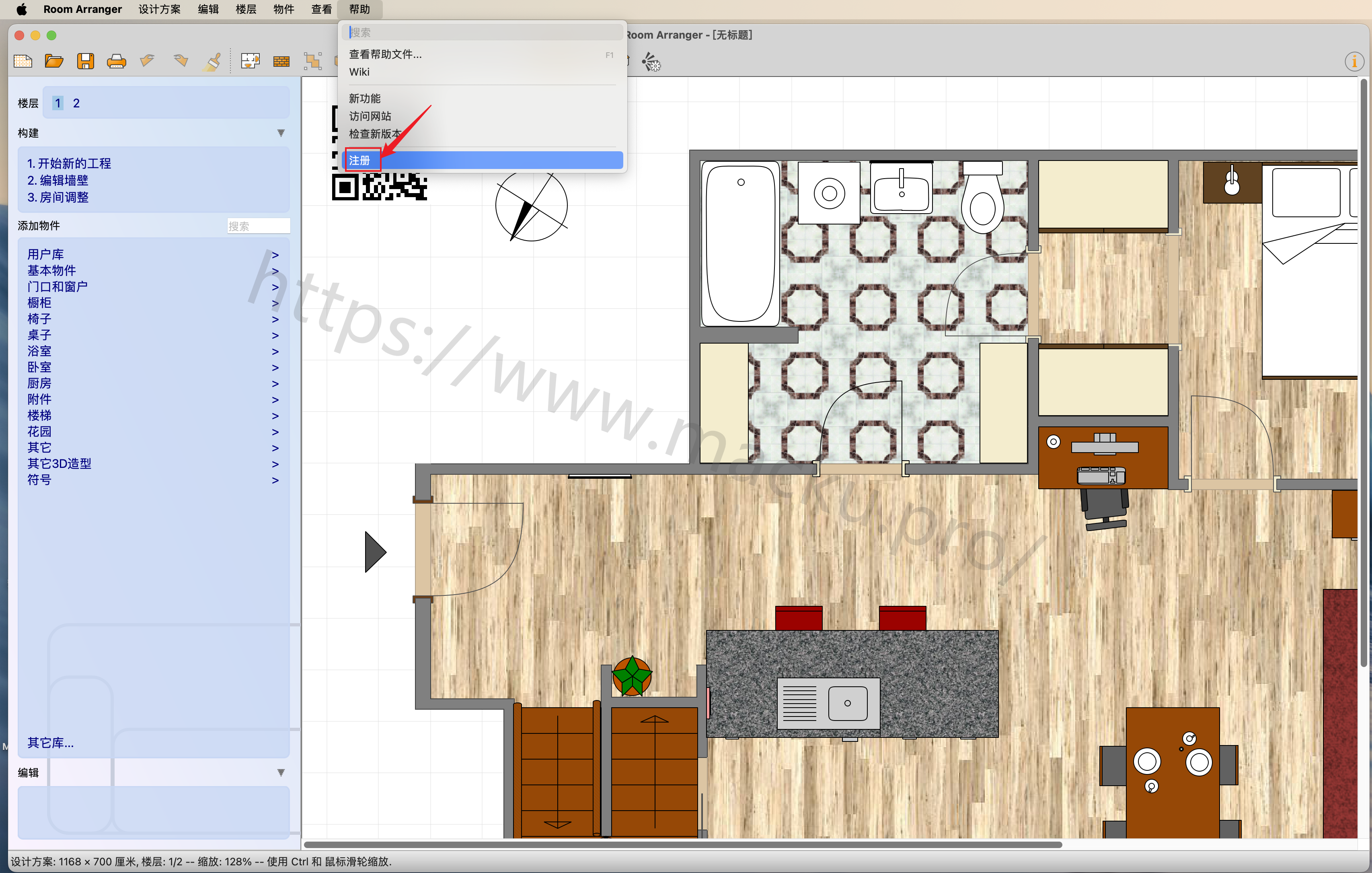Click 3. 房间调整 link
Viewport: 1372px width, 873px height.
(x=58, y=197)
